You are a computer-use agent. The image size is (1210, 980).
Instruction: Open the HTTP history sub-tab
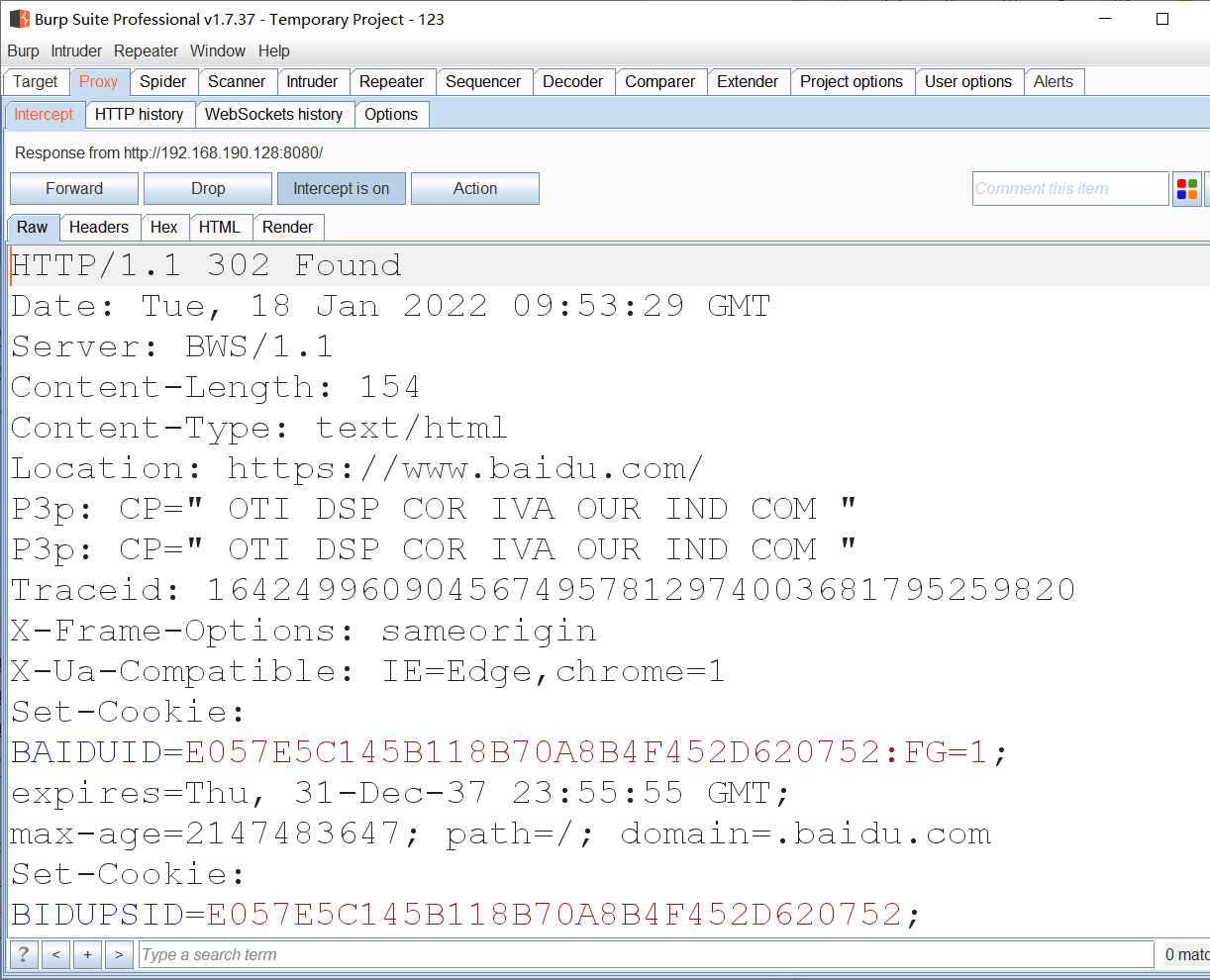(140, 115)
